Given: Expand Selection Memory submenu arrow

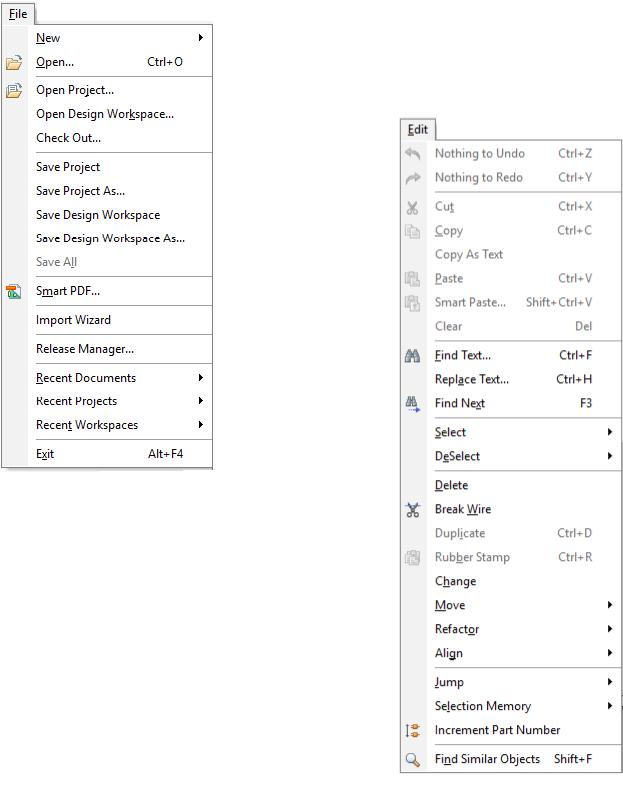Looking at the screenshot, I should [x=610, y=706].
